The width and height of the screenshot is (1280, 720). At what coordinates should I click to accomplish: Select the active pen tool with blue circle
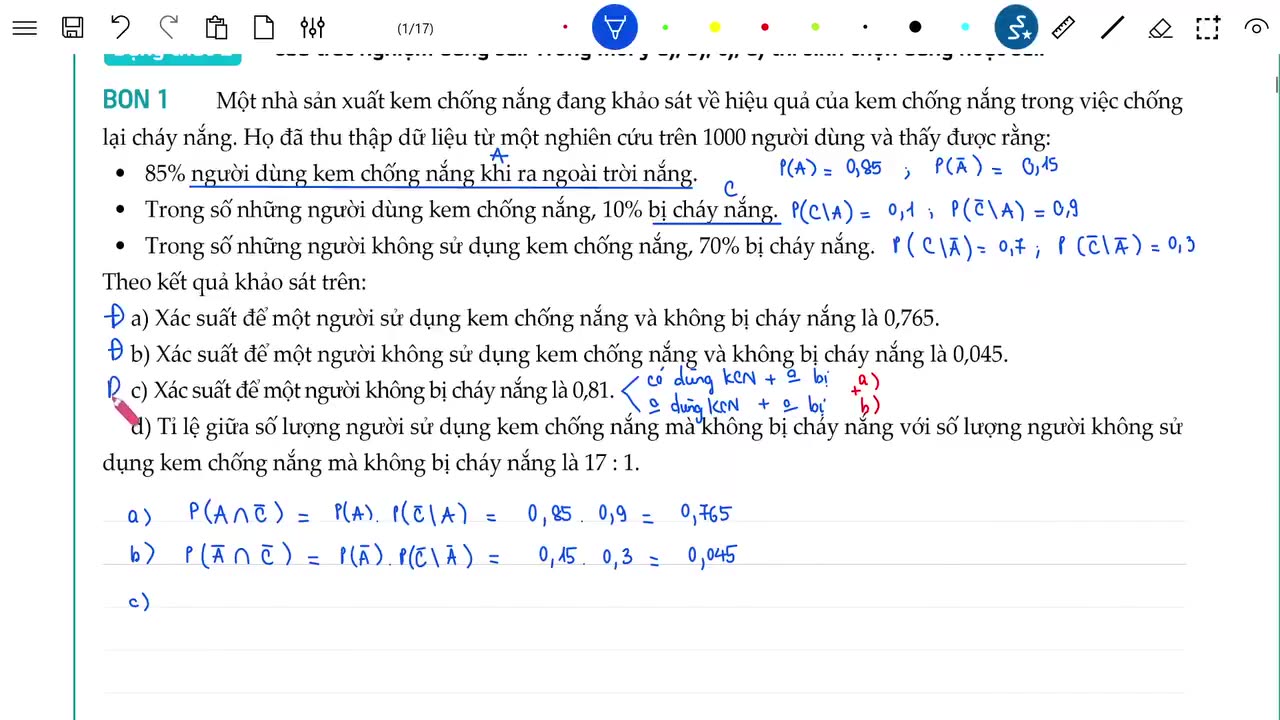click(614, 28)
